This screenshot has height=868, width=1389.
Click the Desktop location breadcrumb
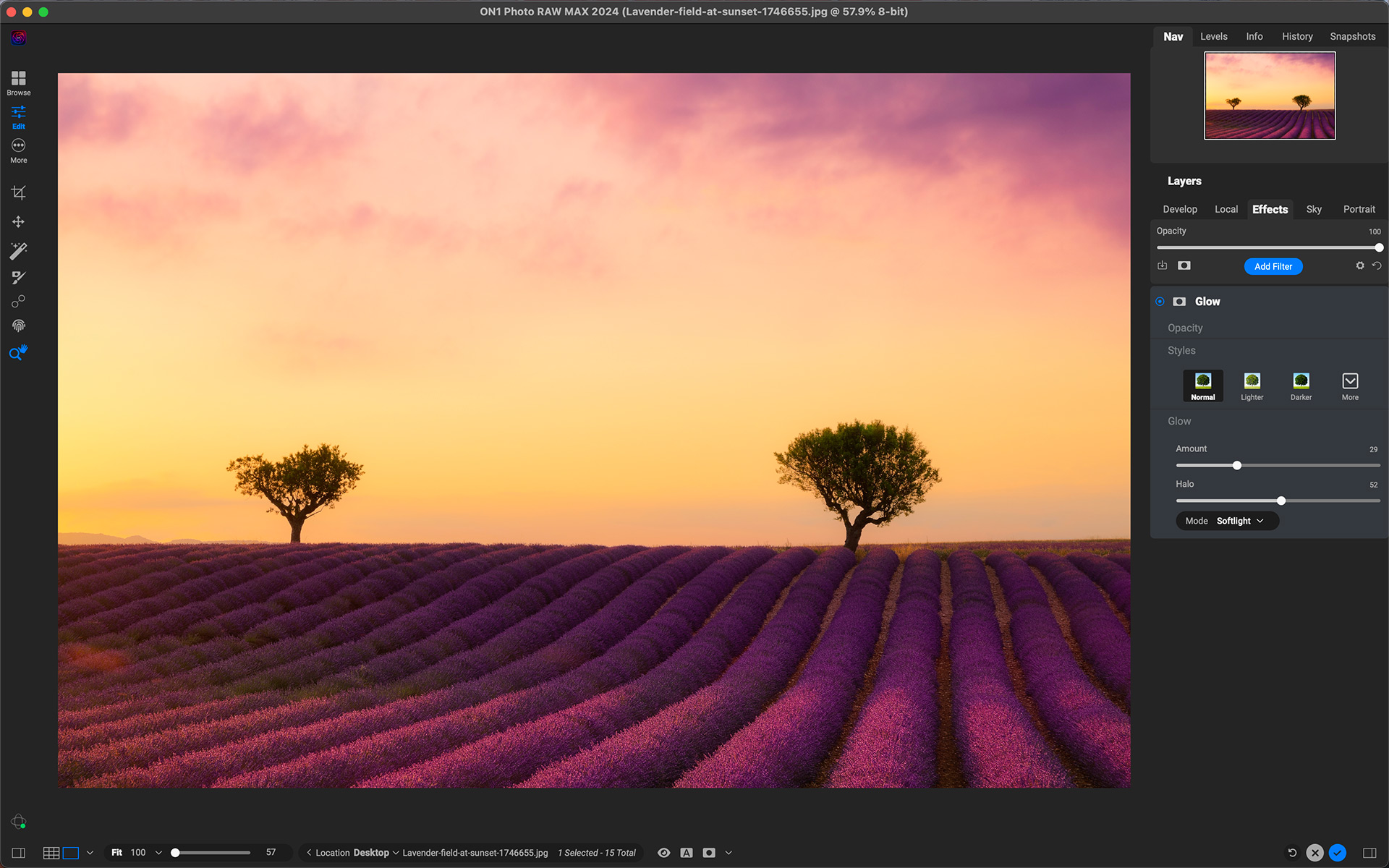click(373, 852)
